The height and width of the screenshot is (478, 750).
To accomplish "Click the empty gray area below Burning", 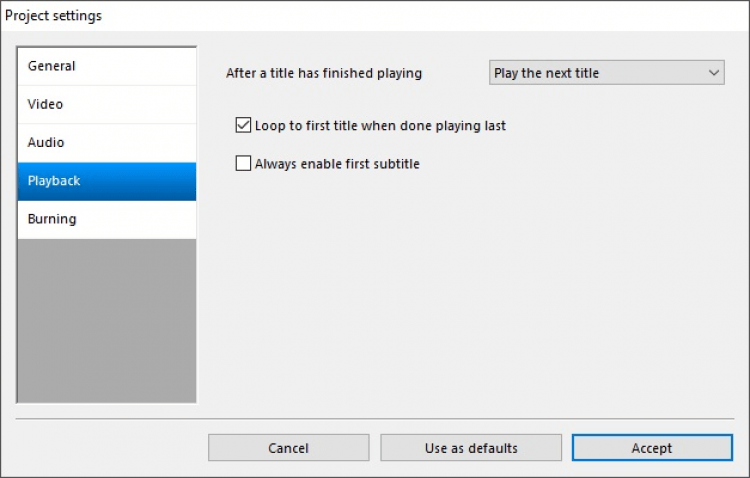I will (x=106, y=320).
